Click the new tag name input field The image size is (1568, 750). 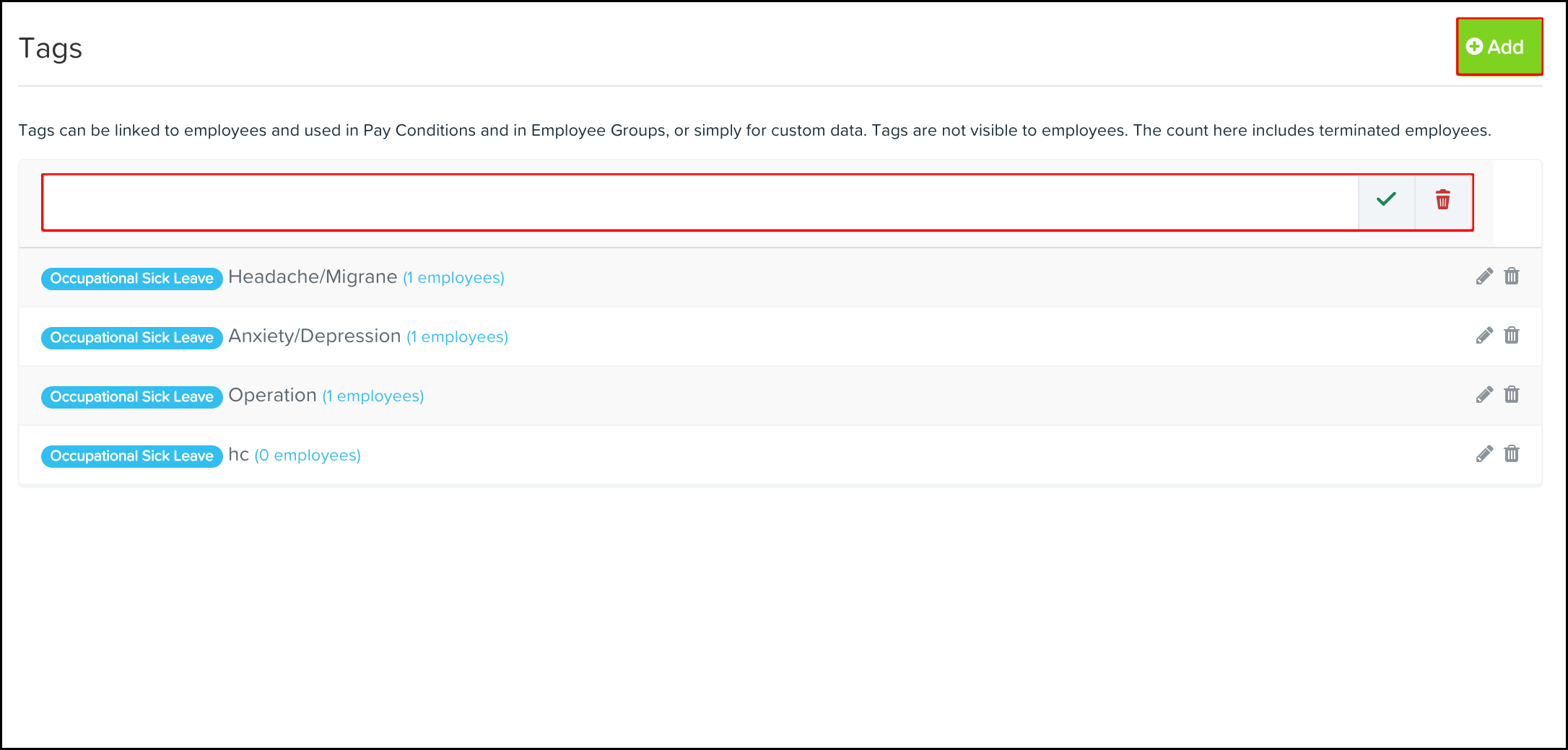pos(700,202)
